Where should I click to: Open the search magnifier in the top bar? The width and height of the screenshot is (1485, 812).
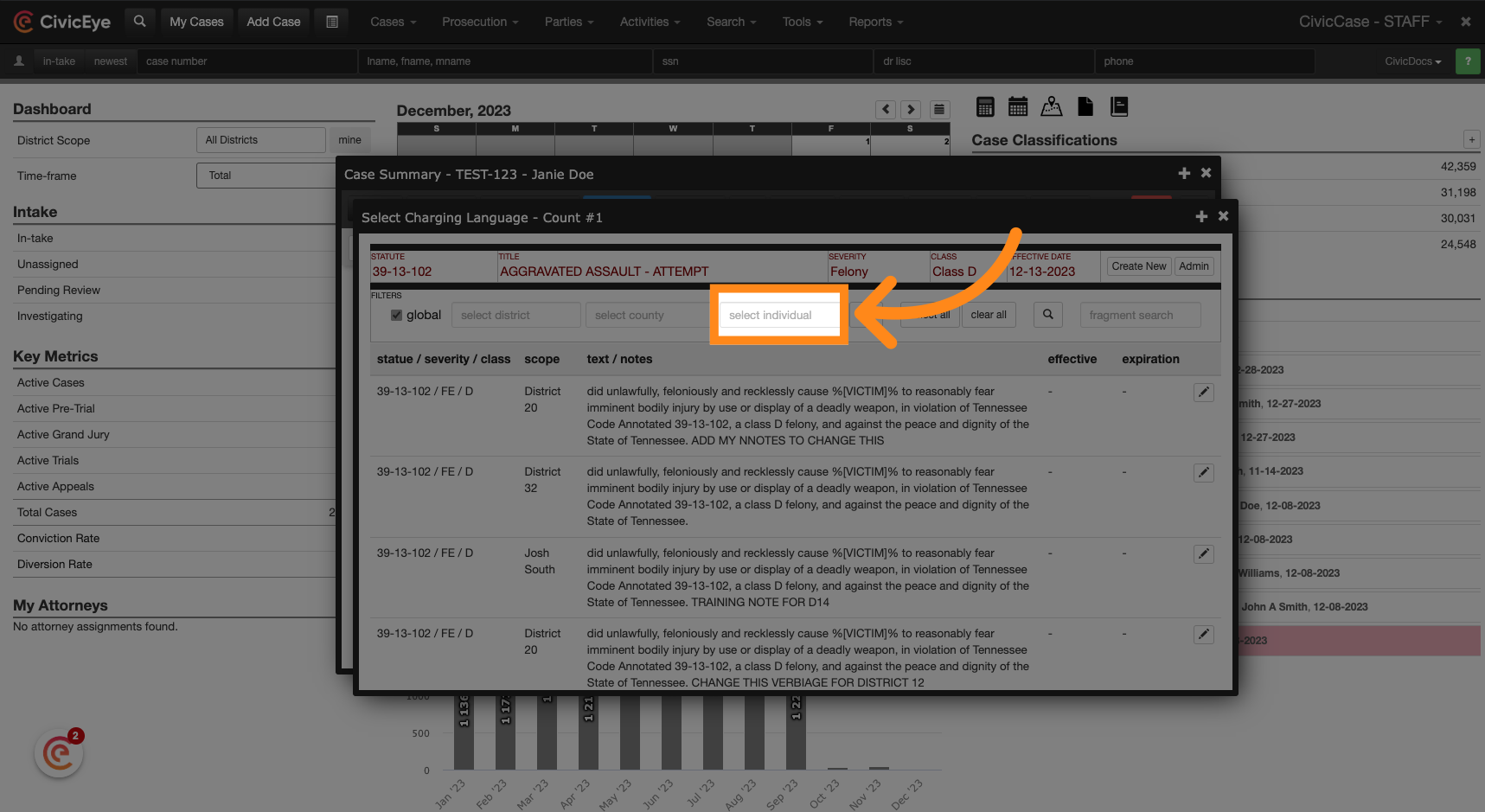[139, 22]
